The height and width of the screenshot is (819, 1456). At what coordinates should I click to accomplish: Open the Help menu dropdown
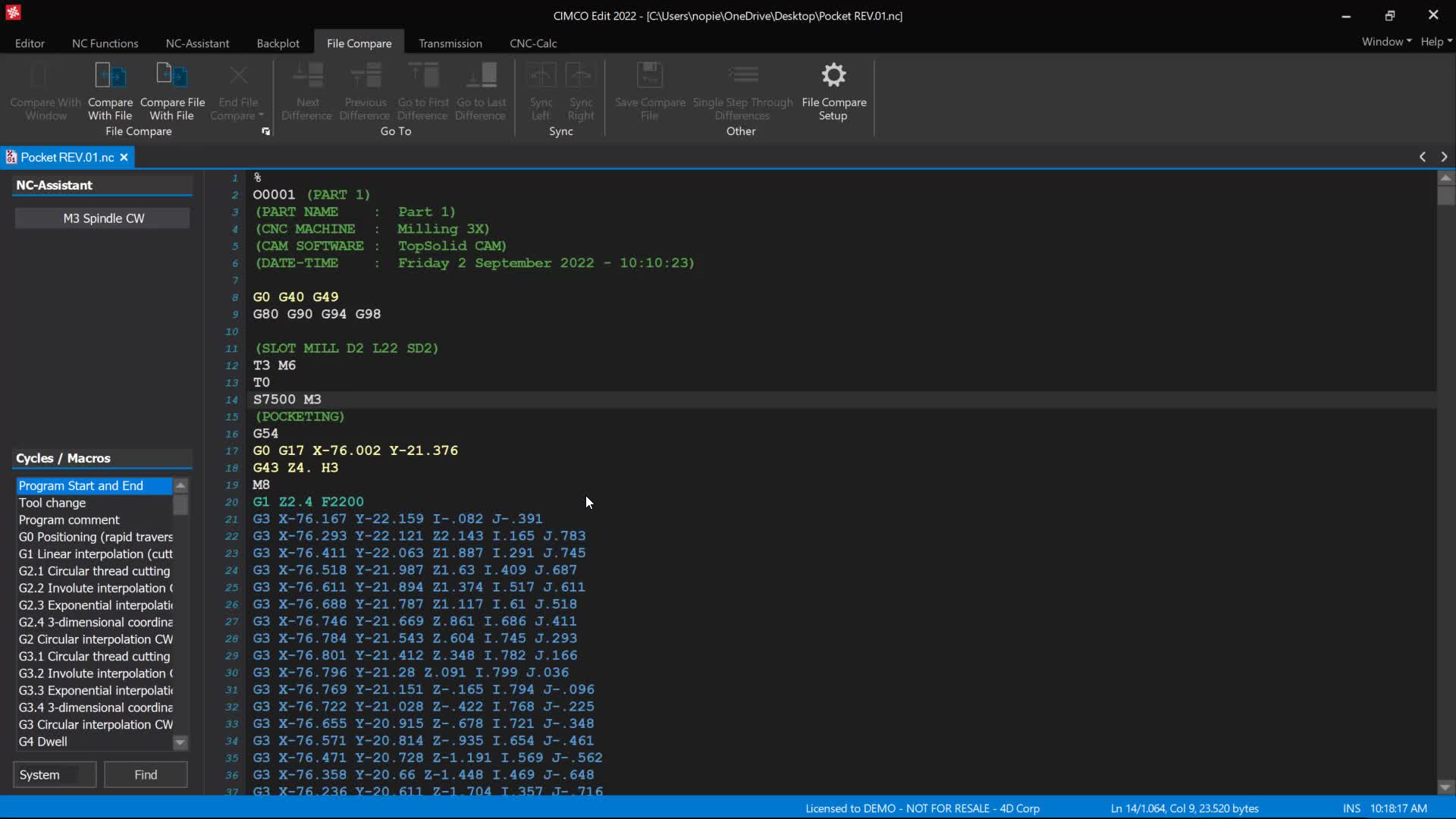point(1436,42)
